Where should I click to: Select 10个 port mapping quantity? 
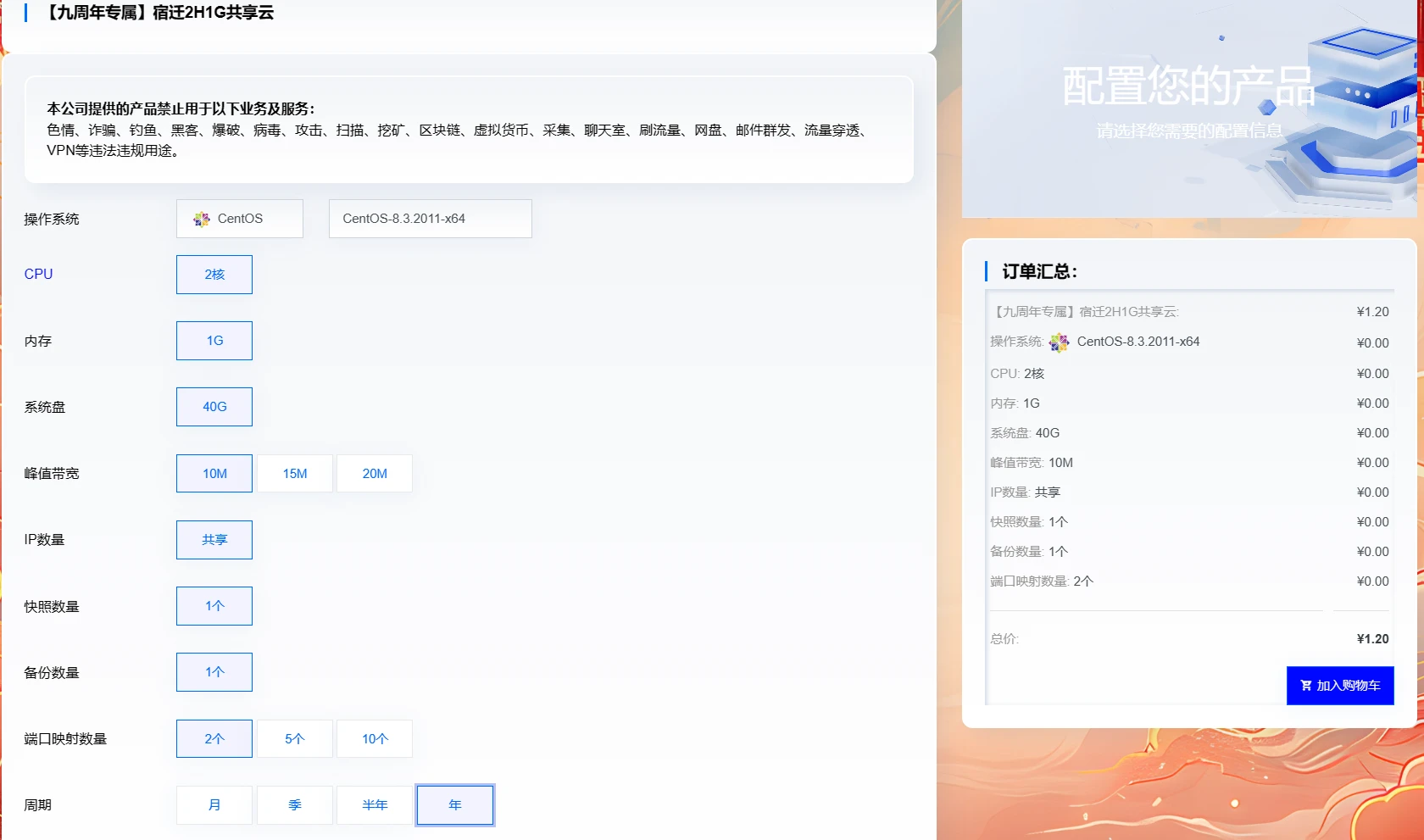375,739
